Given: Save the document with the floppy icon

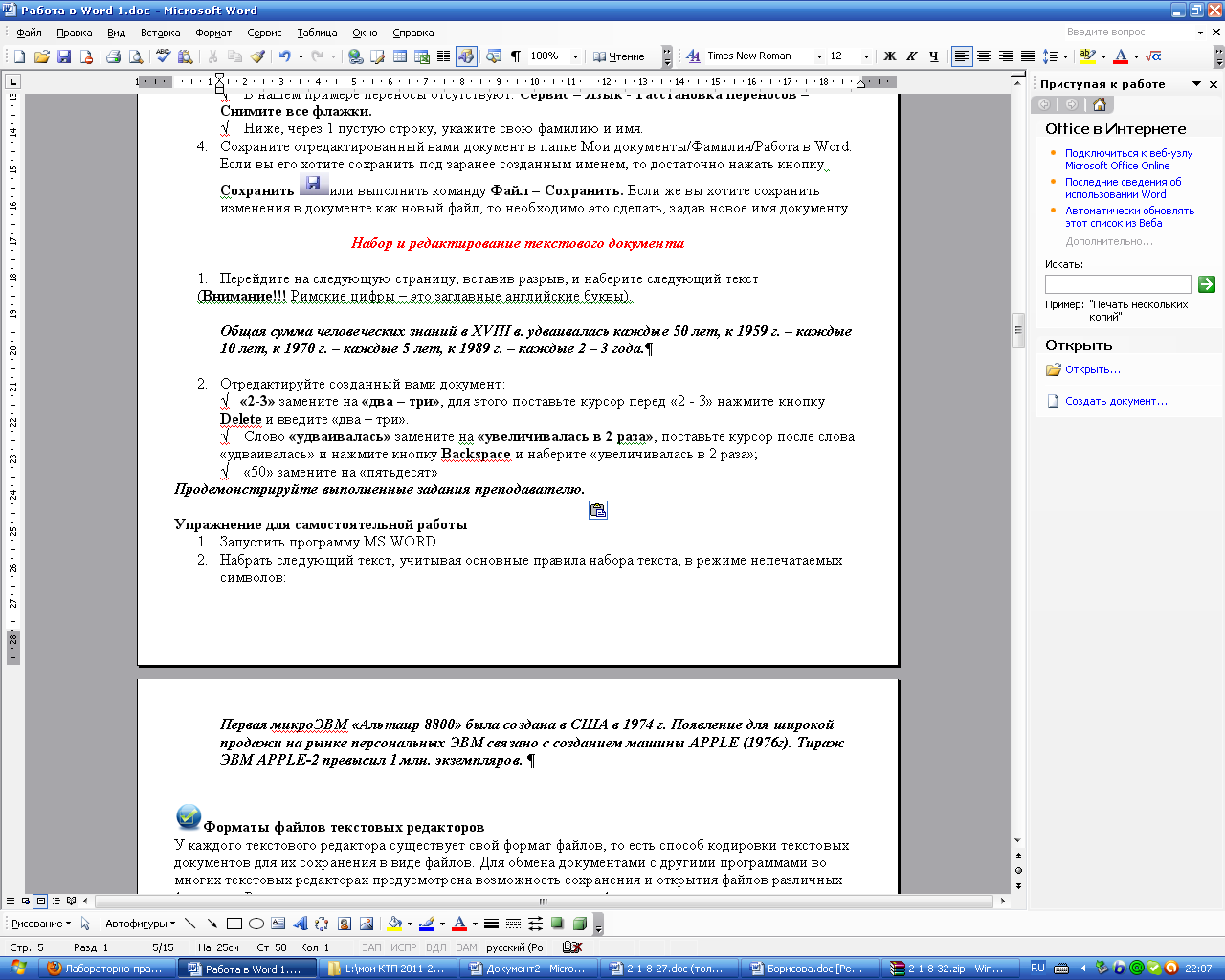Looking at the screenshot, I should pos(64,56).
